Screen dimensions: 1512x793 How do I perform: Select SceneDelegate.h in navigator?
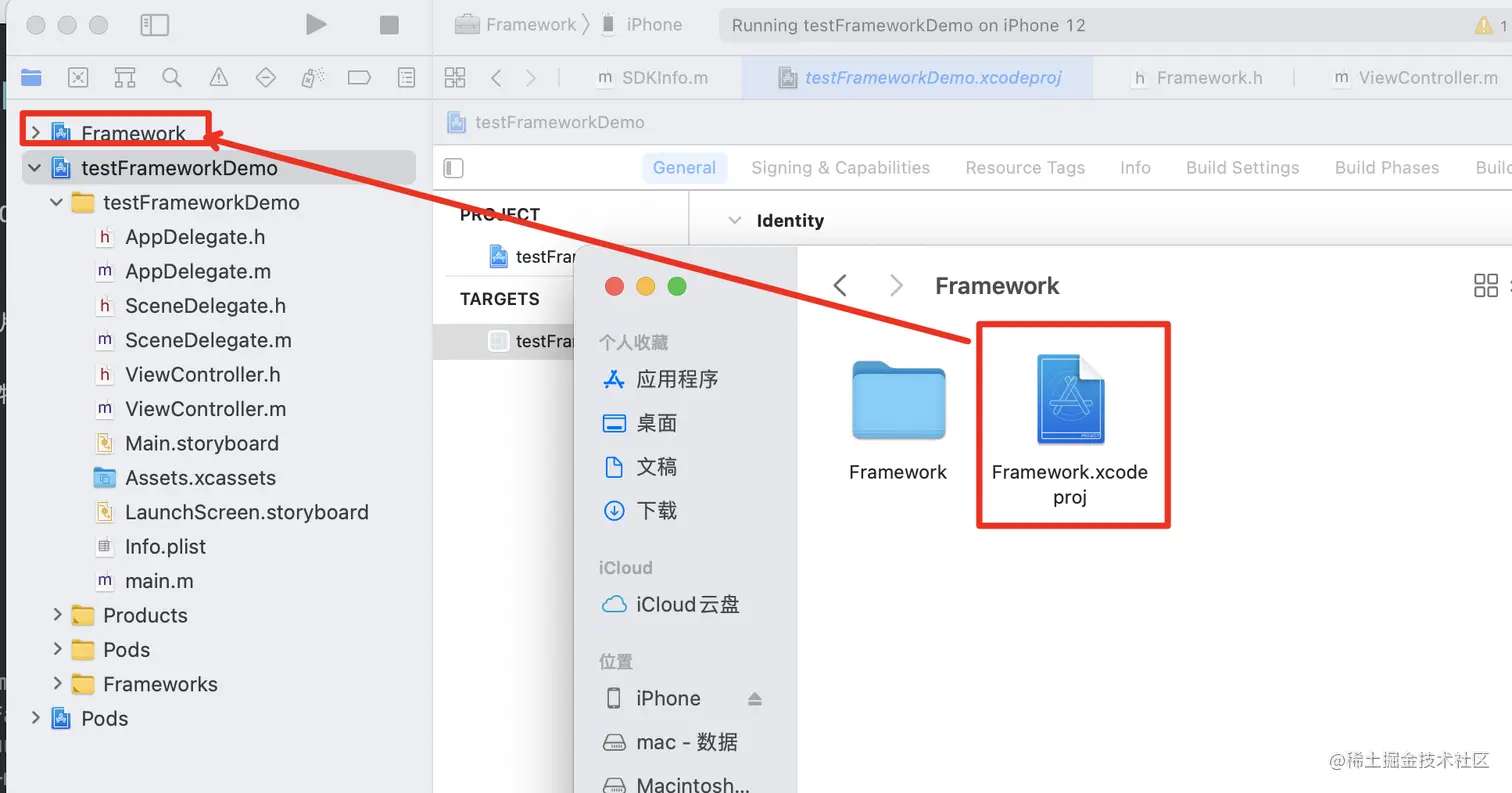tap(205, 306)
